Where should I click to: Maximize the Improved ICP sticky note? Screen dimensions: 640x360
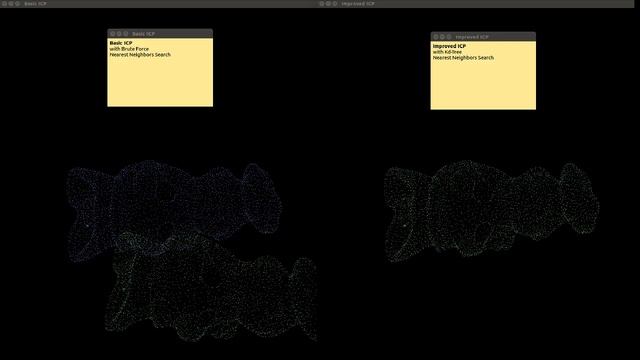pyautogui.click(x=449, y=37)
